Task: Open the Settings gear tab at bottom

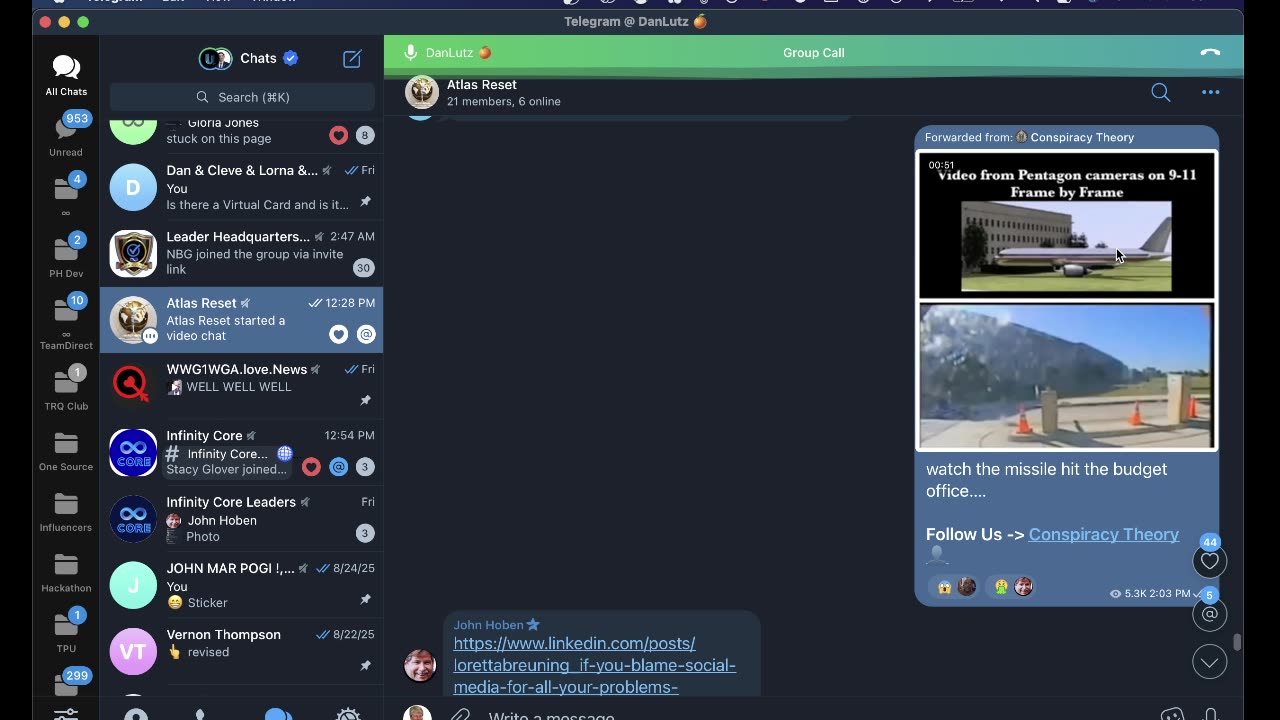Action: click(x=348, y=713)
